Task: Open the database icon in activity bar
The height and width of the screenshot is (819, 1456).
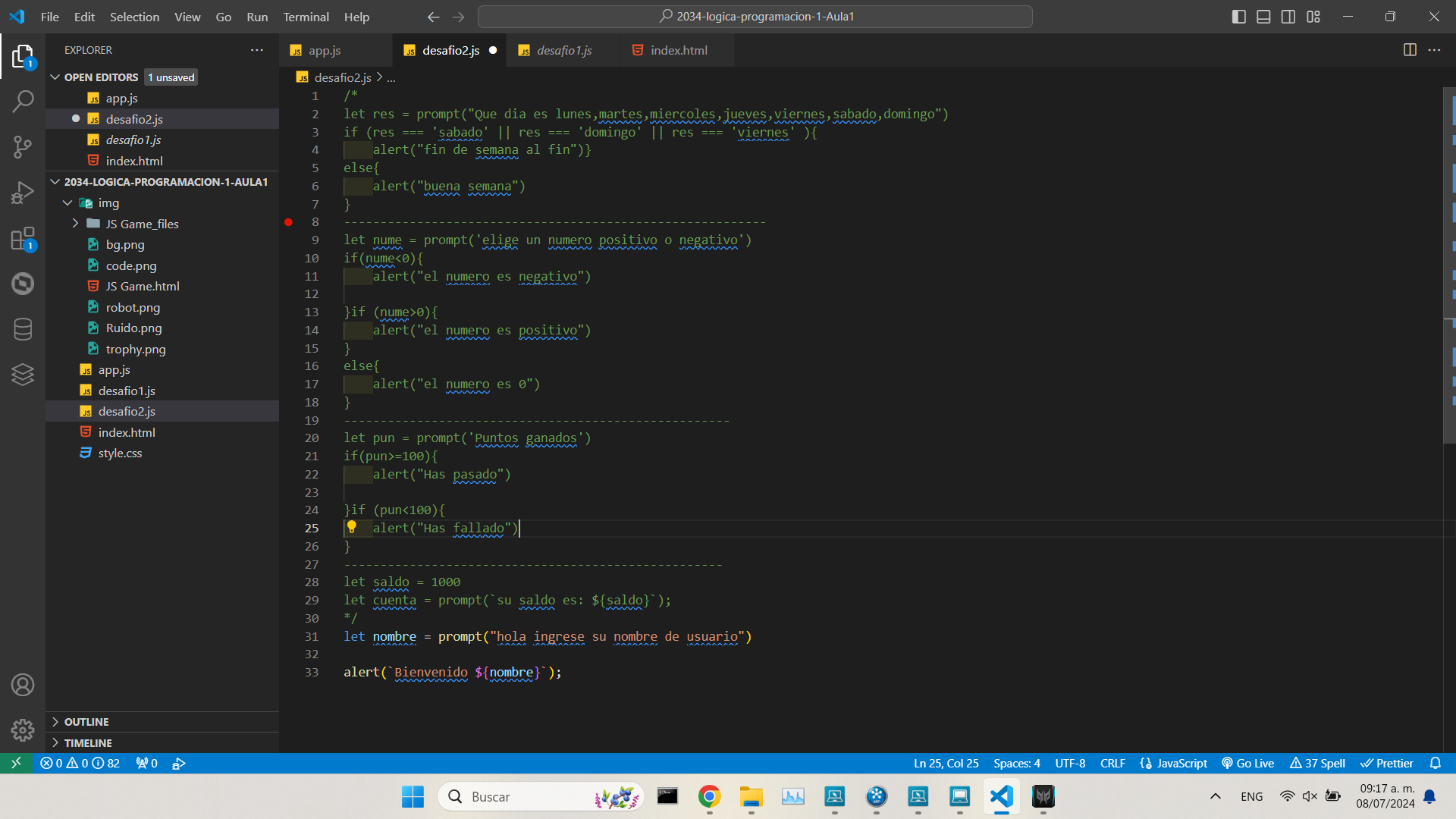Action: click(x=23, y=329)
